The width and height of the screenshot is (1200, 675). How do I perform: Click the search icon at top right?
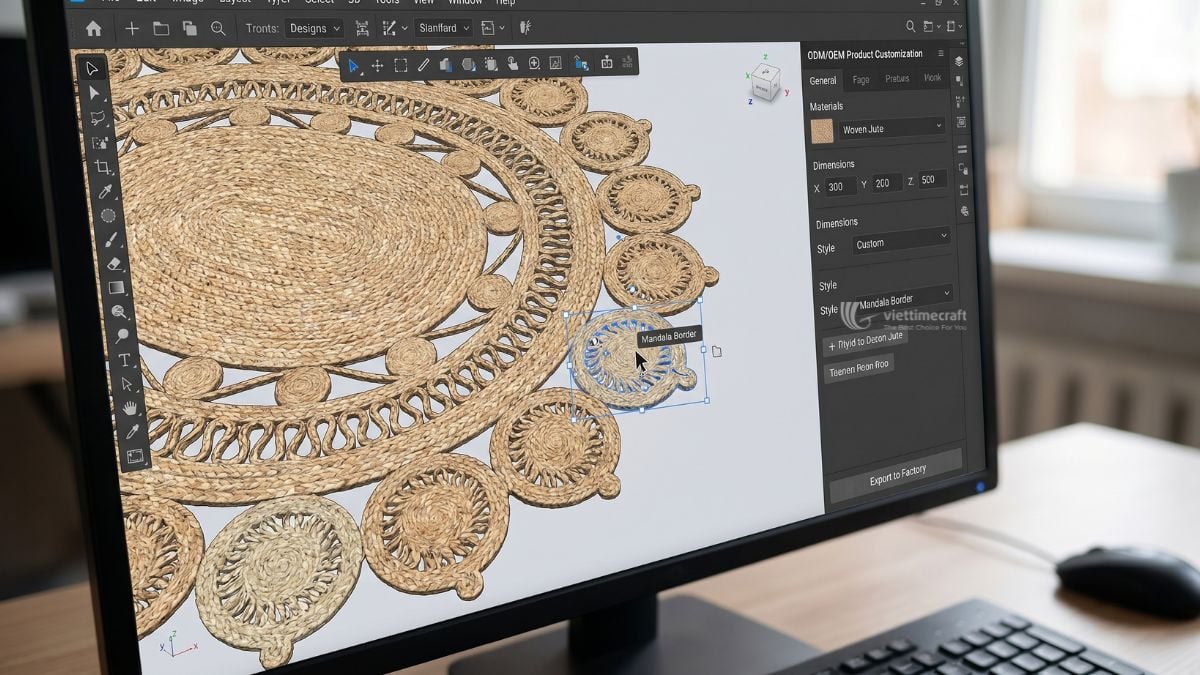point(910,27)
